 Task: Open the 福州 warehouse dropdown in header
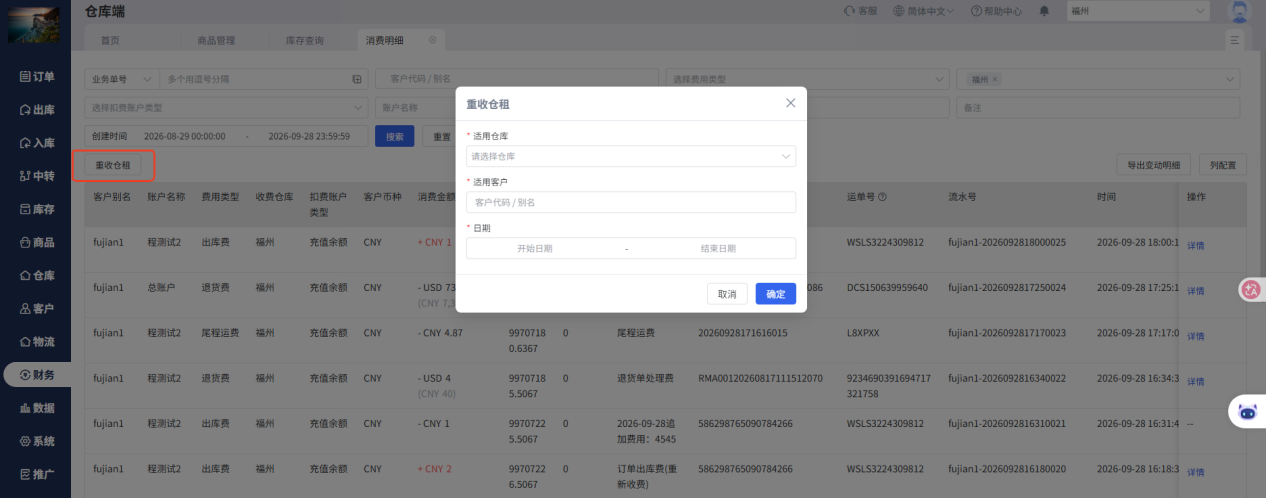(1140, 11)
